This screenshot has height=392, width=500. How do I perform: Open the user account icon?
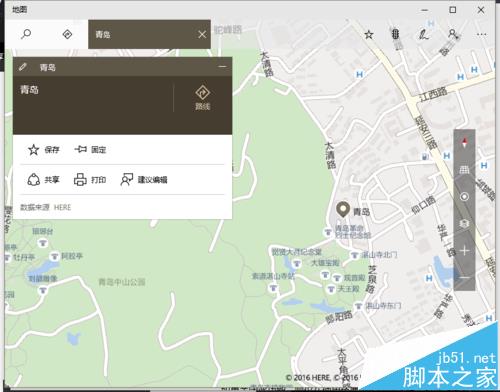click(x=452, y=34)
